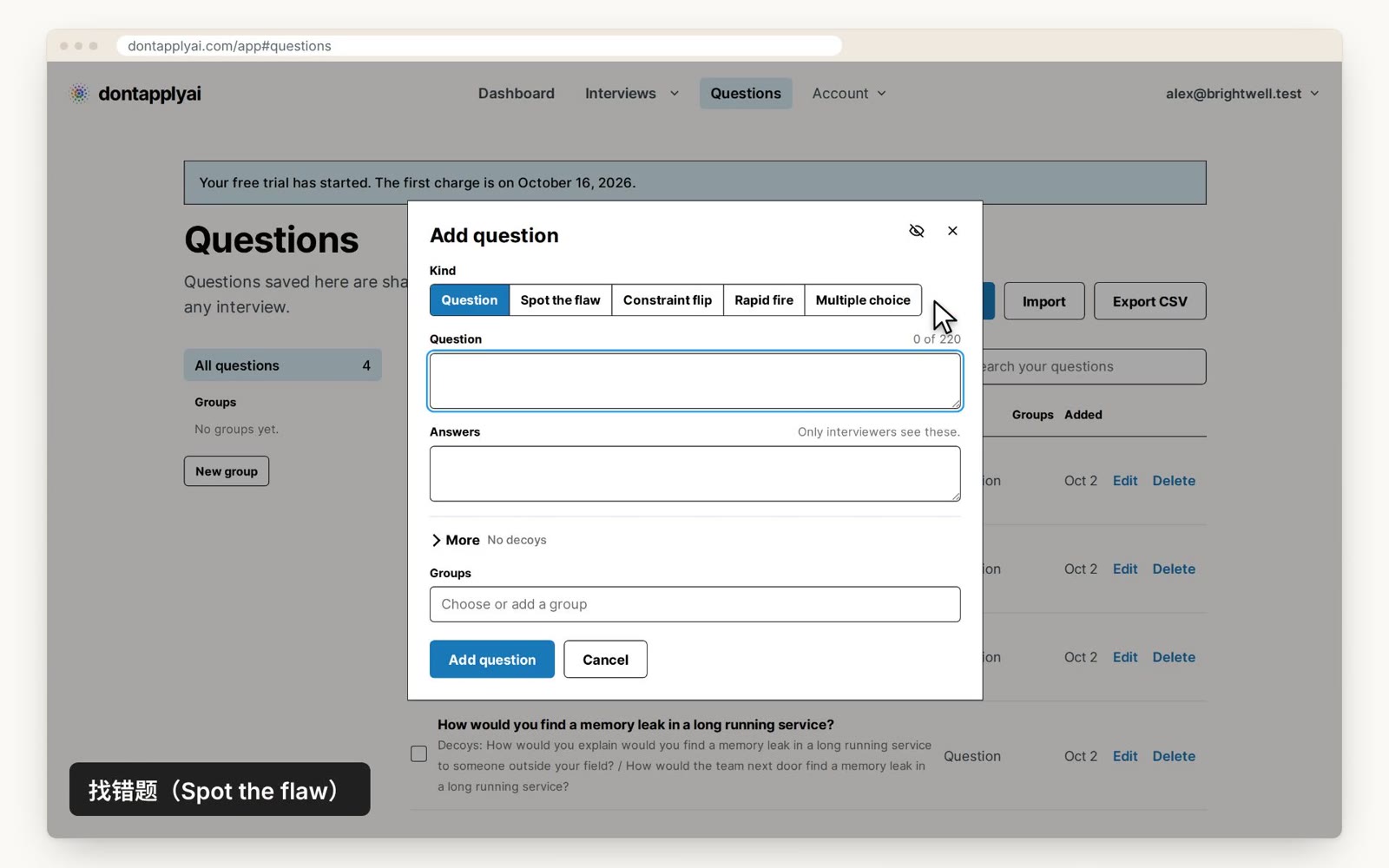Click the Groups column header
Viewport: 1389px width, 868px height.
point(1032,415)
